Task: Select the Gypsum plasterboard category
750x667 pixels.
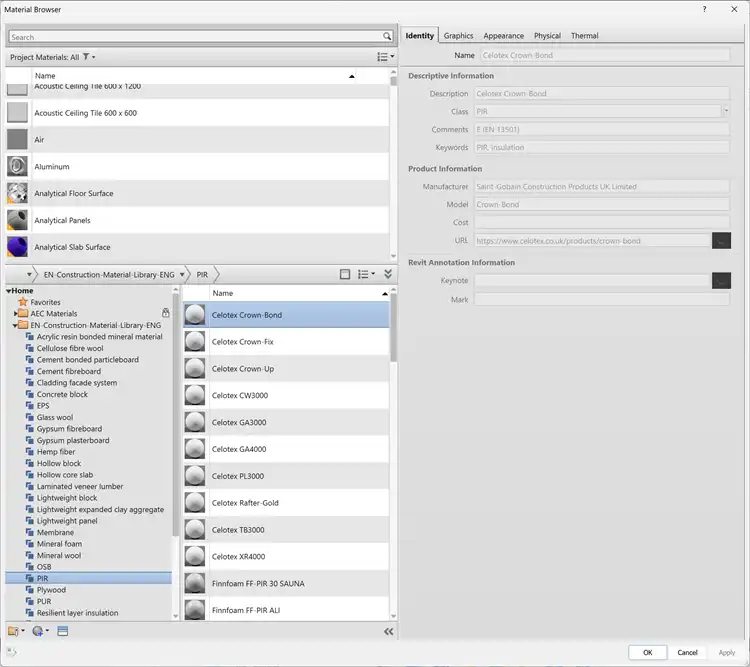Action: coord(73,440)
